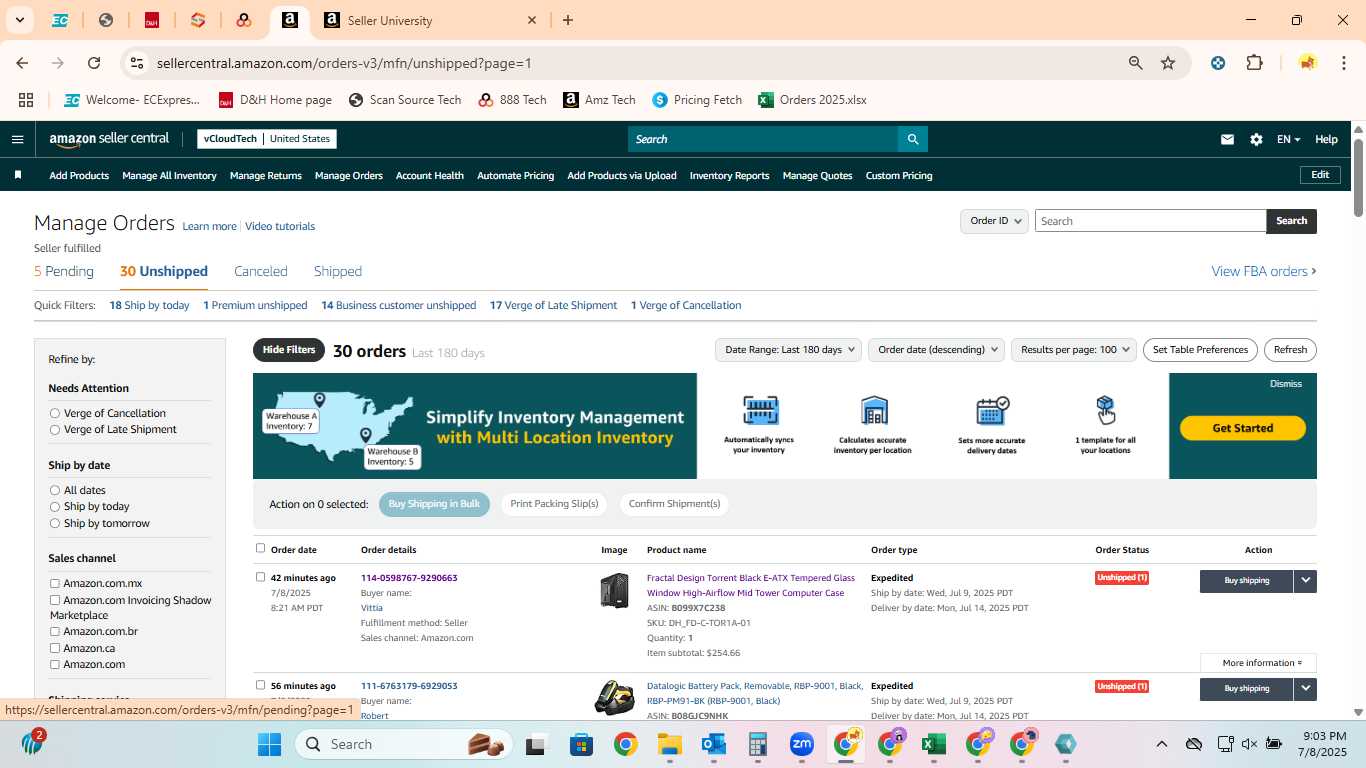Open the EN language dropdown
The width and height of the screenshot is (1366, 768).
[x=1288, y=139]
